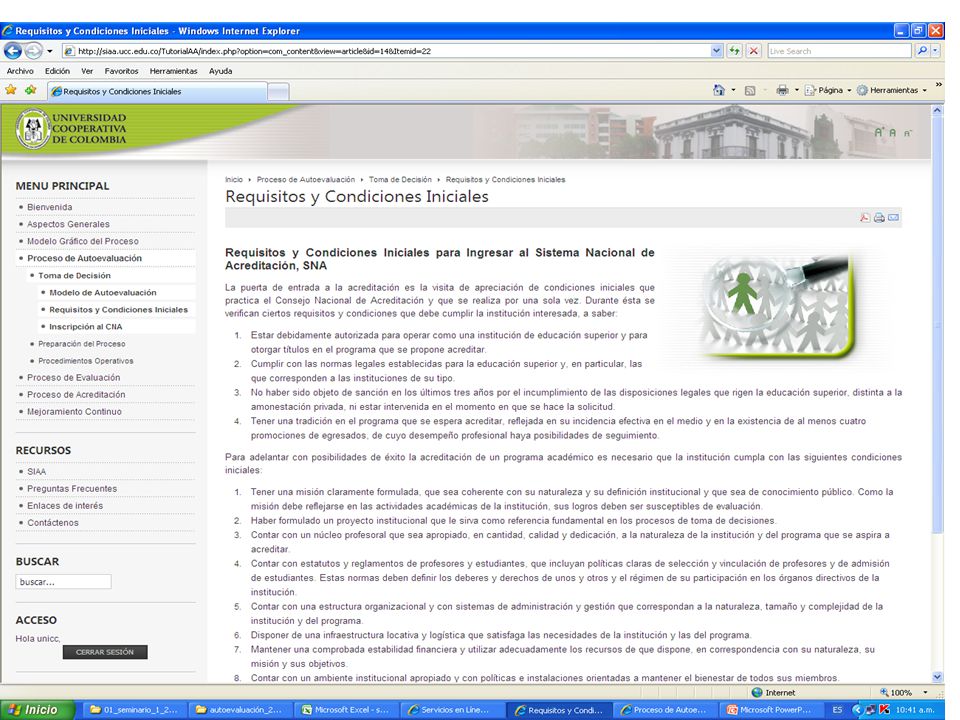Click the email article icon

[893, 217]
